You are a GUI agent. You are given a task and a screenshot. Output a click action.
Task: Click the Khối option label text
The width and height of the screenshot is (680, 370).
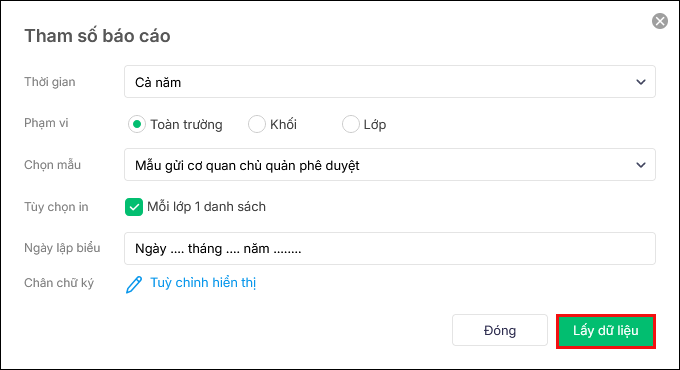283,124
